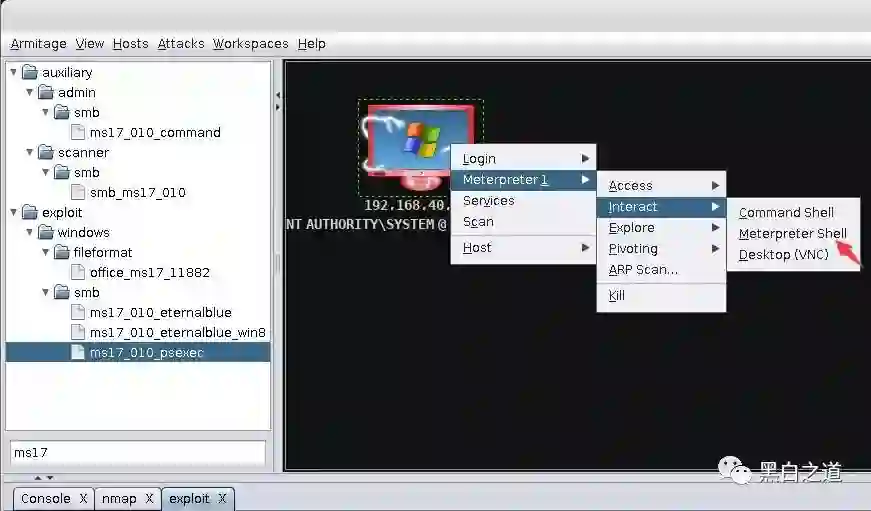
Task: Select ms17_010_eternalblue_win8 exploit
Action: point(178,332)
